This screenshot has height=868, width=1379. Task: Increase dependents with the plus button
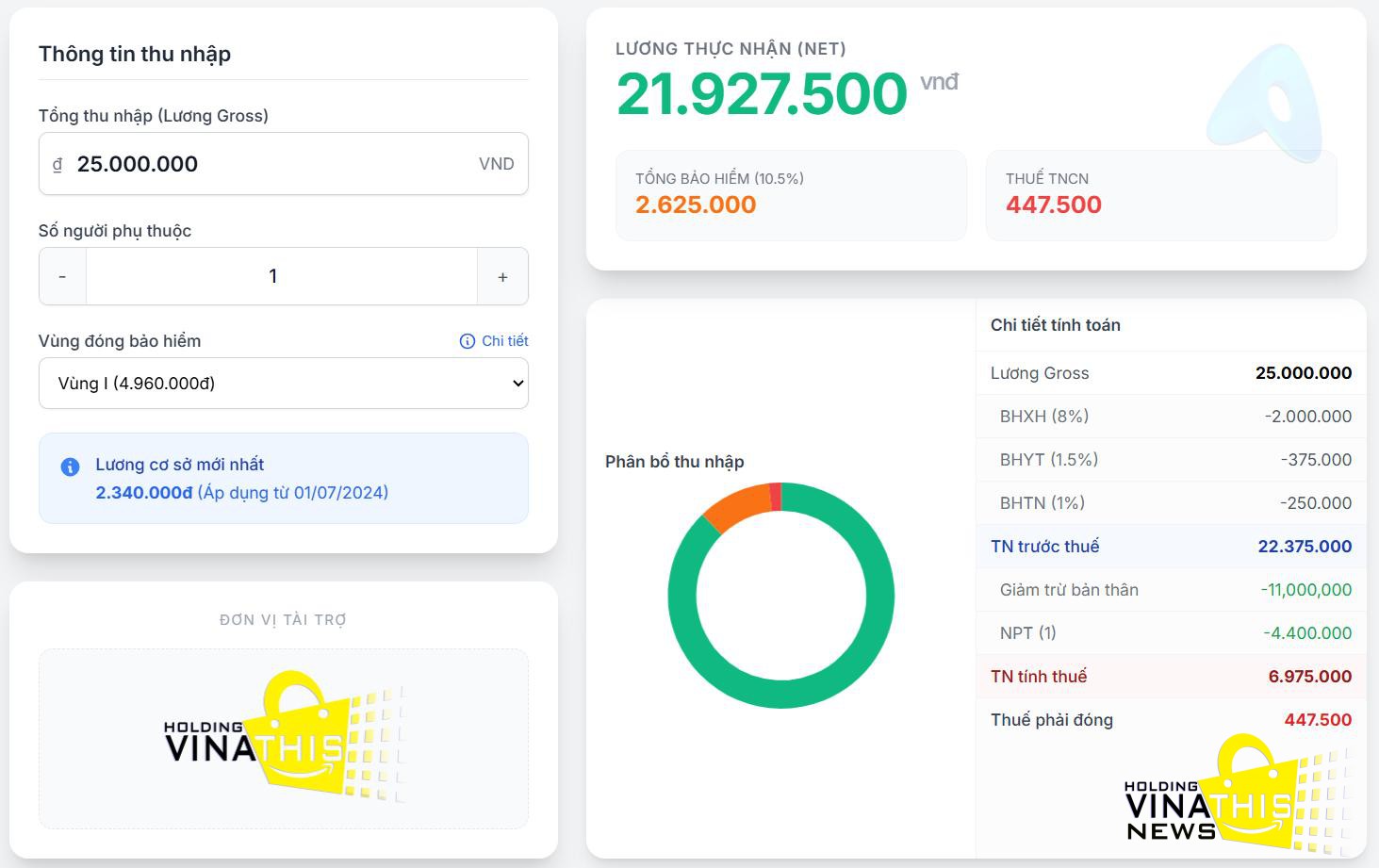(502, 276)
